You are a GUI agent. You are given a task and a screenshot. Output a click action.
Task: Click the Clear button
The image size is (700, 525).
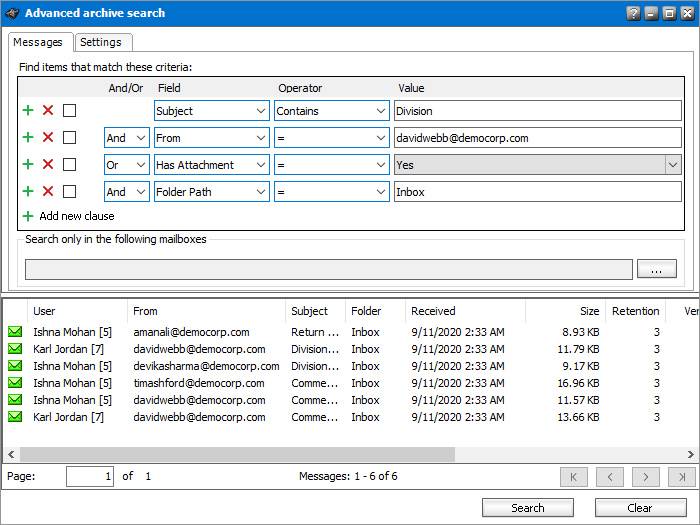[640, 508]
